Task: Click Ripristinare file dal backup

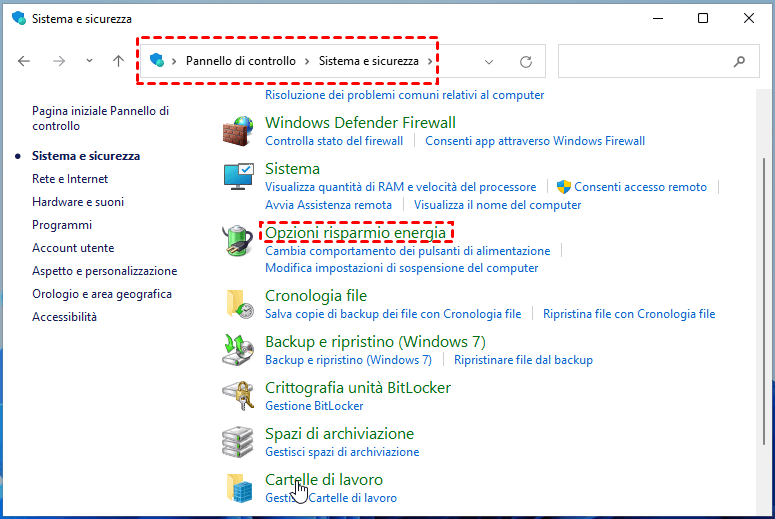Action: point(523,360)
